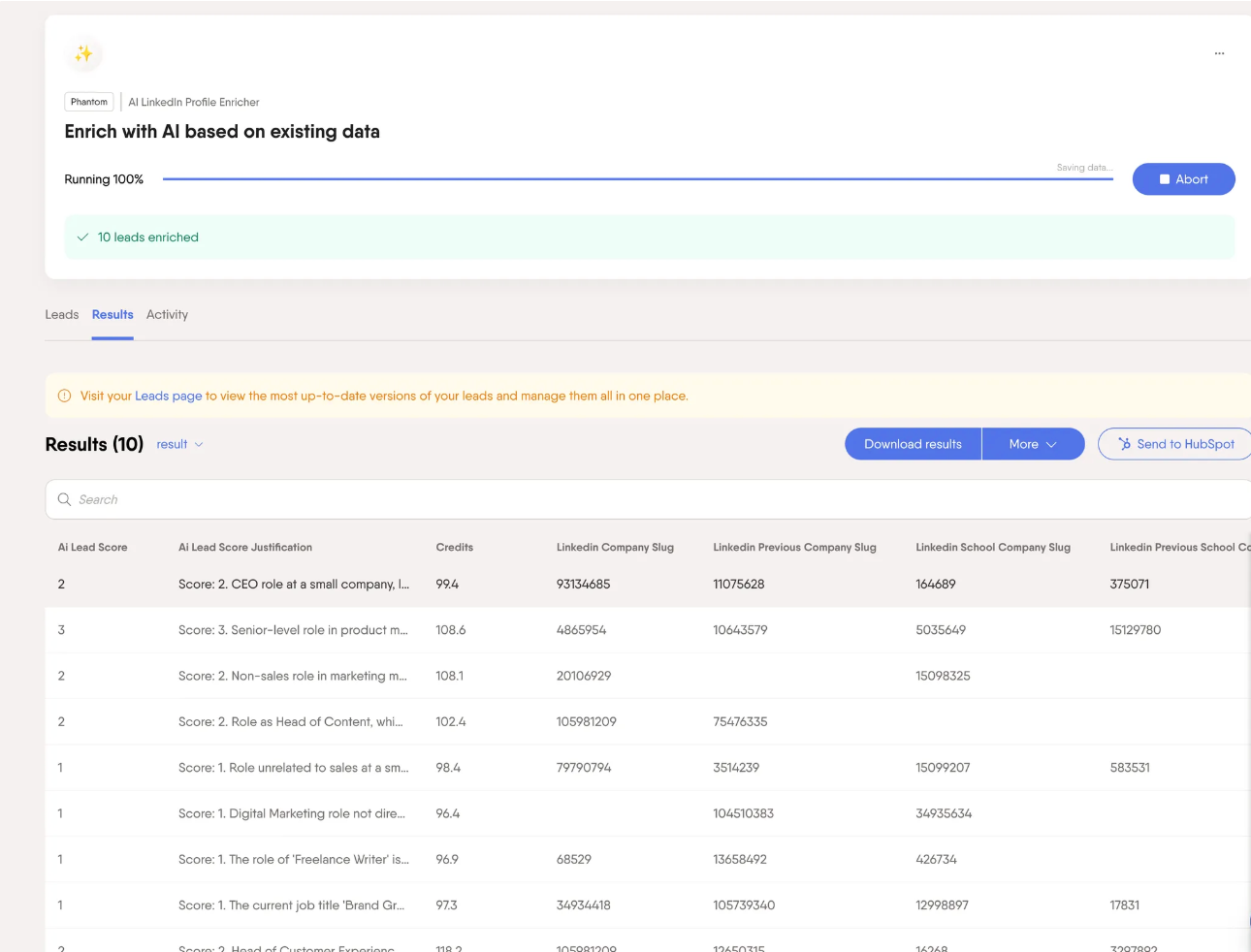Open the Activity tab
Image resolution: width=1251 pixels, height=952 pixels.
tap(167, 315)
